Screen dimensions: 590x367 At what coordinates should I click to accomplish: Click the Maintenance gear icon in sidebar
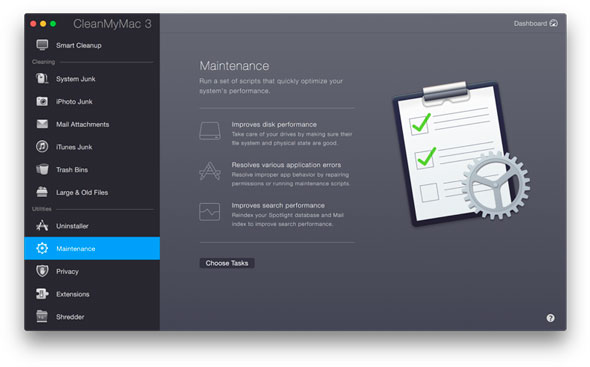pos(42,248)
